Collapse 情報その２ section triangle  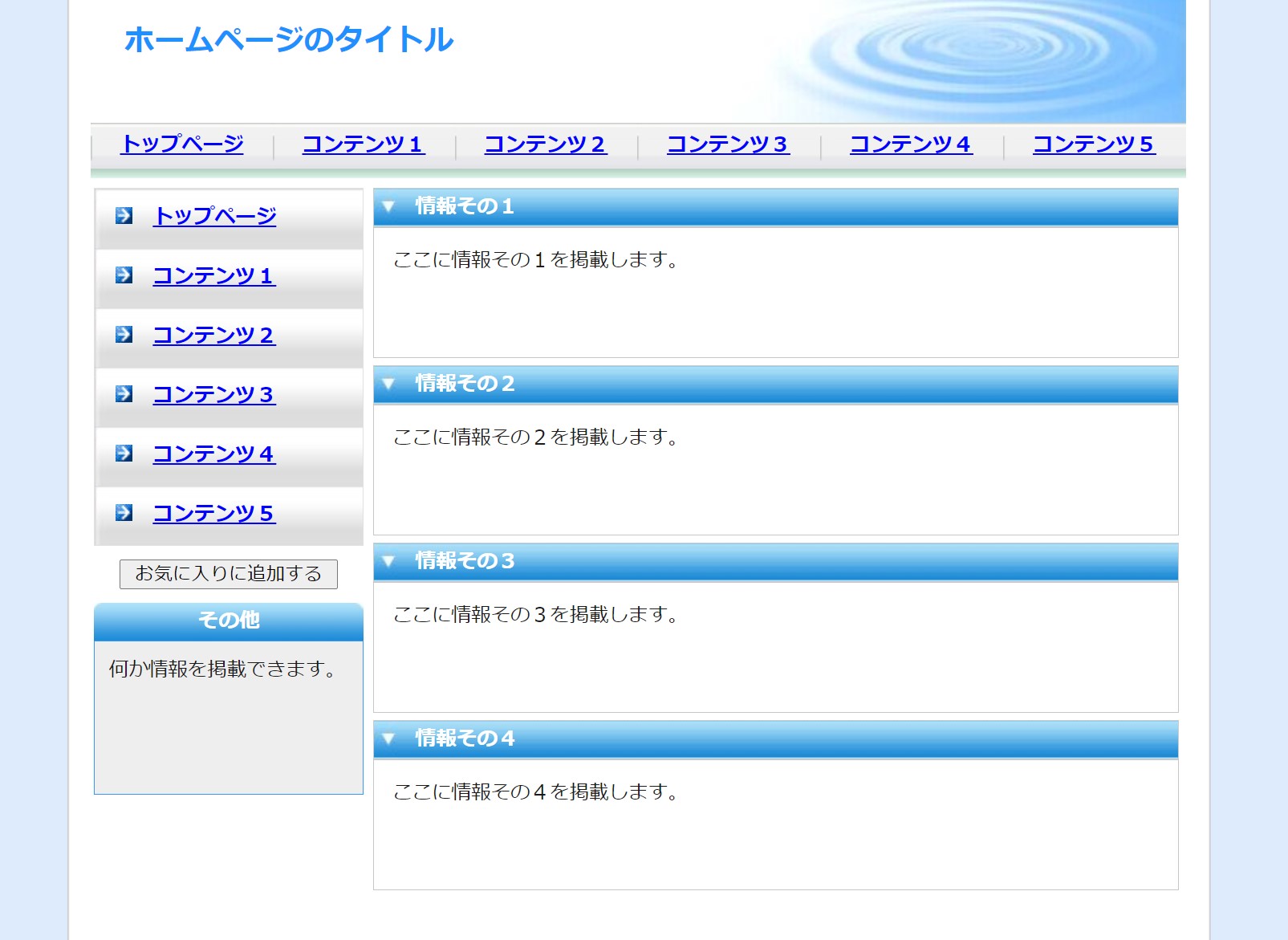389,385
